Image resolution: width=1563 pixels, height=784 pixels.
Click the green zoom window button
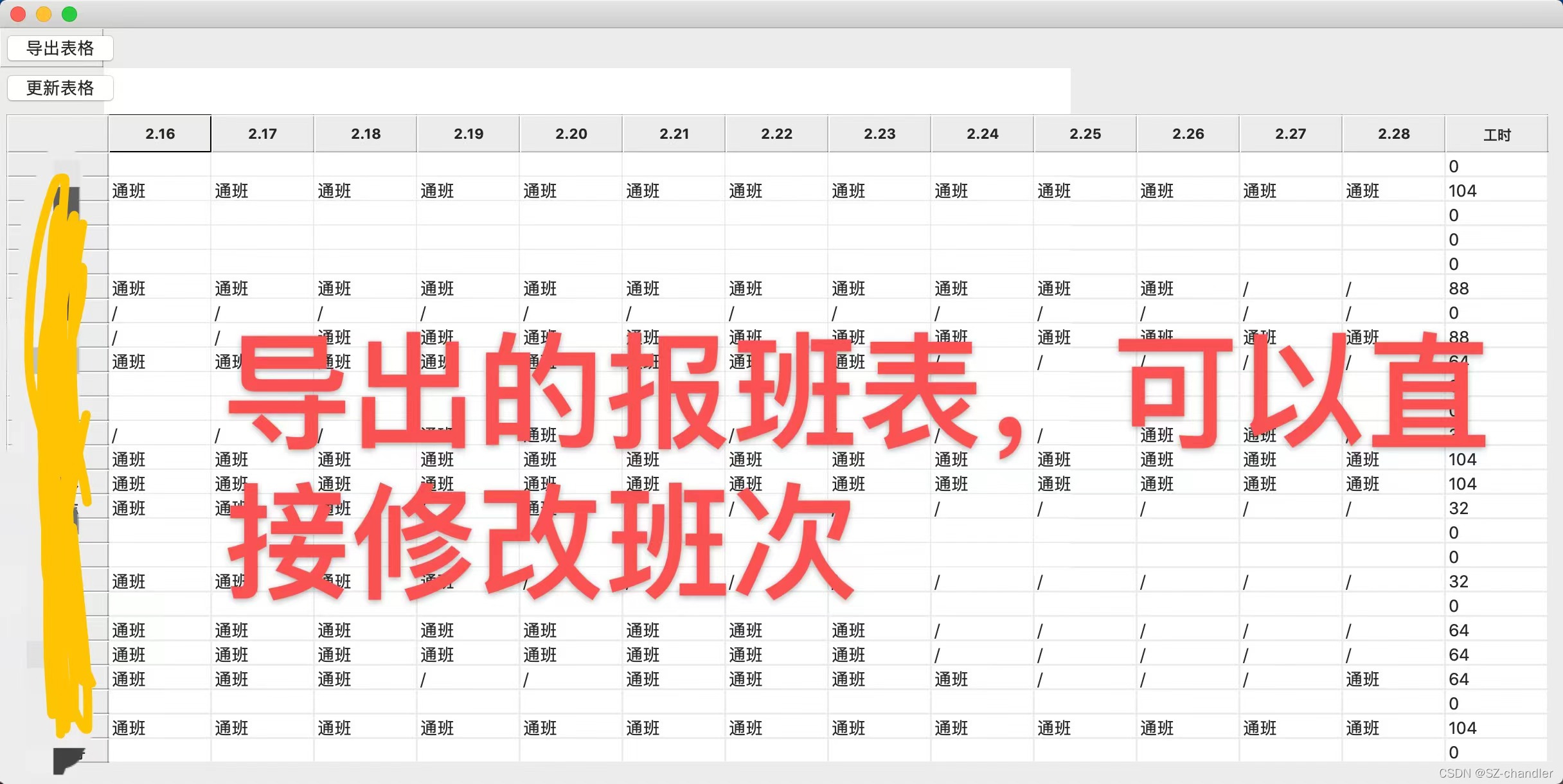(x=69, y=13)
